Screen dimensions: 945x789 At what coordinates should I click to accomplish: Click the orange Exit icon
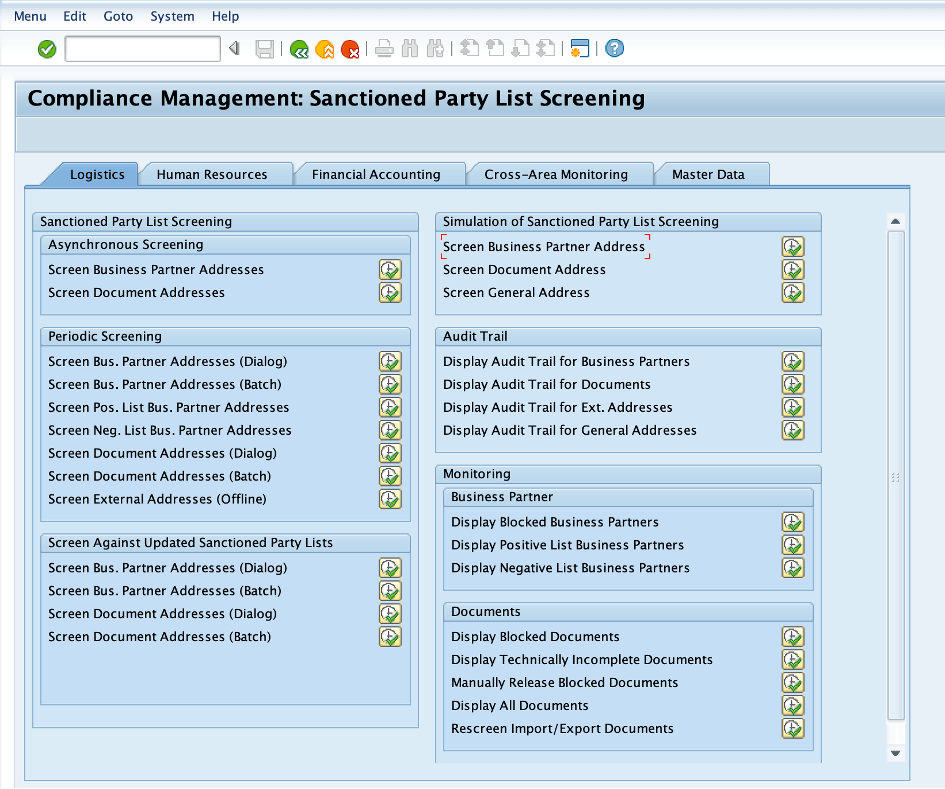click(325, 49)
